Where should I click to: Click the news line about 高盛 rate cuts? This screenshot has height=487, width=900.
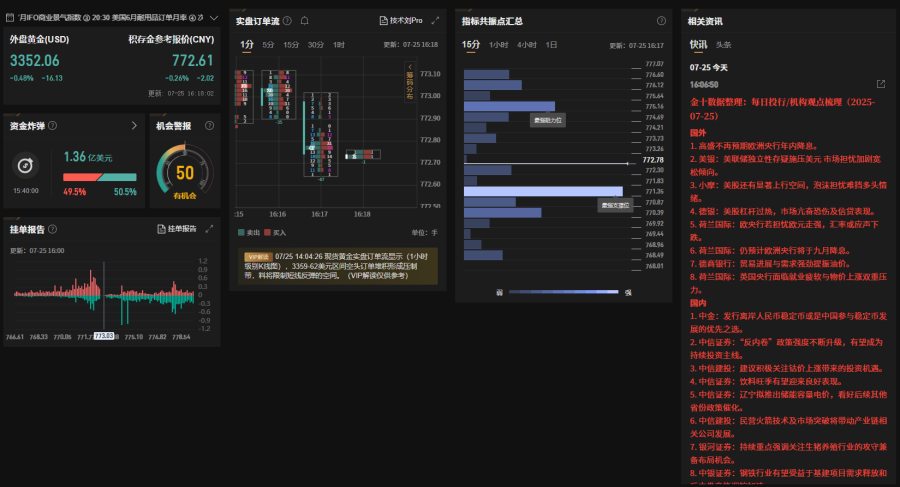pos(754,146)
